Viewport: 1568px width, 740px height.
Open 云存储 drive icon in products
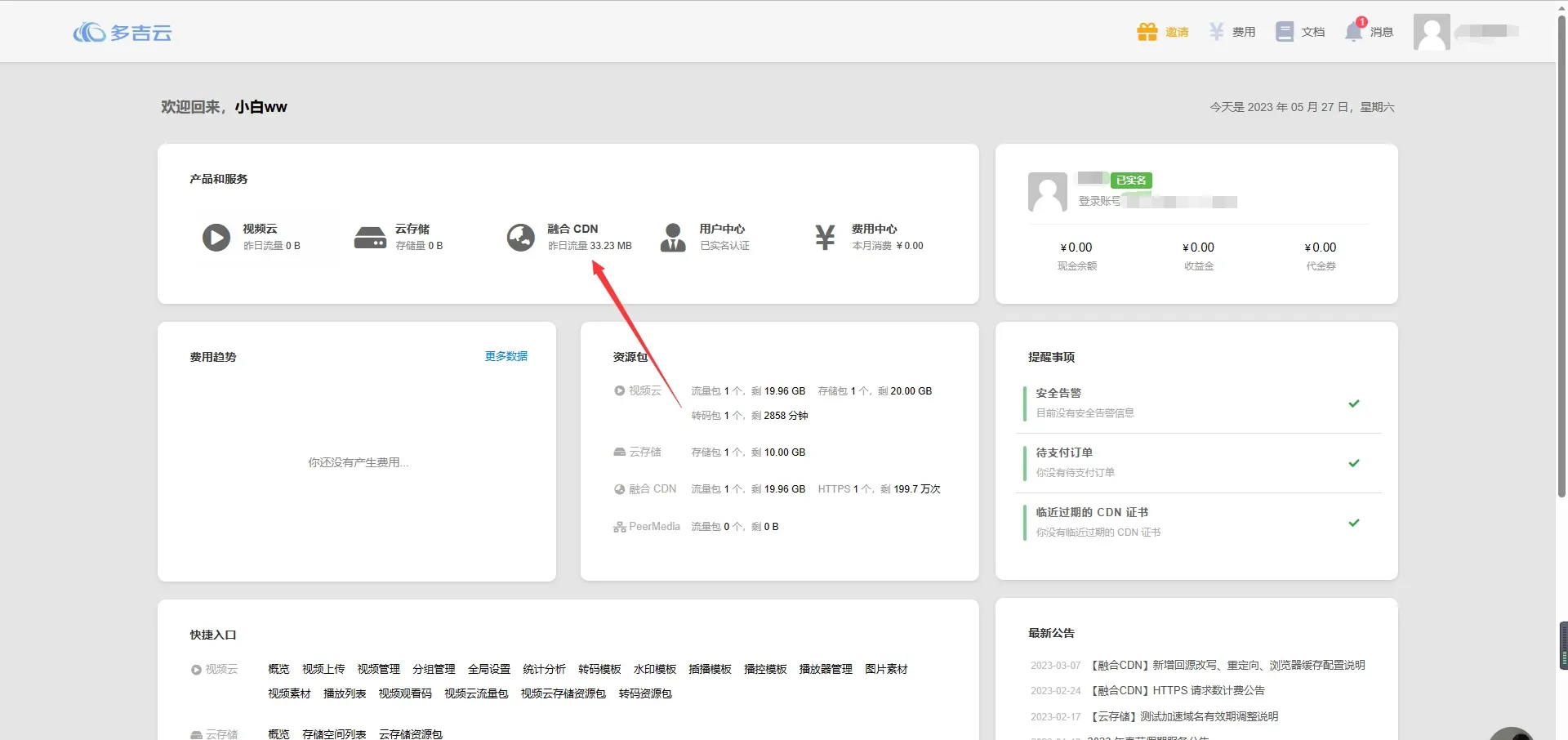point(370,238)
